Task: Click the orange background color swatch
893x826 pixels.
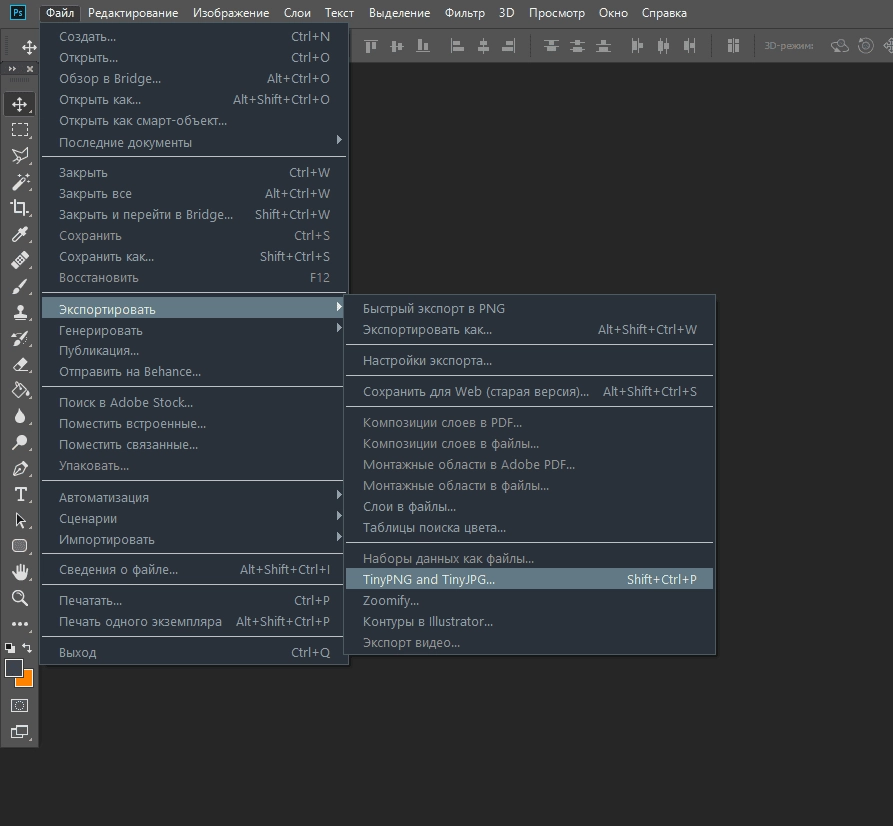Action: click(27, 680)
